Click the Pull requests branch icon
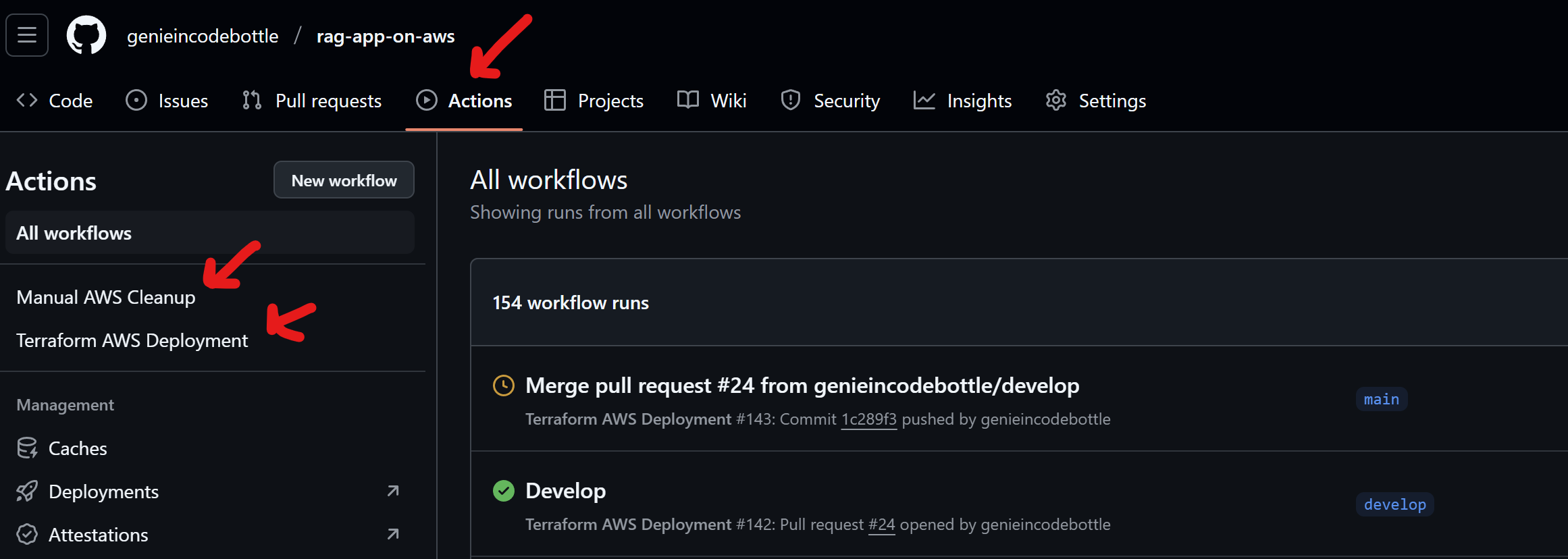The width and height of the screenshot is (1568, 559). point(252,101)
